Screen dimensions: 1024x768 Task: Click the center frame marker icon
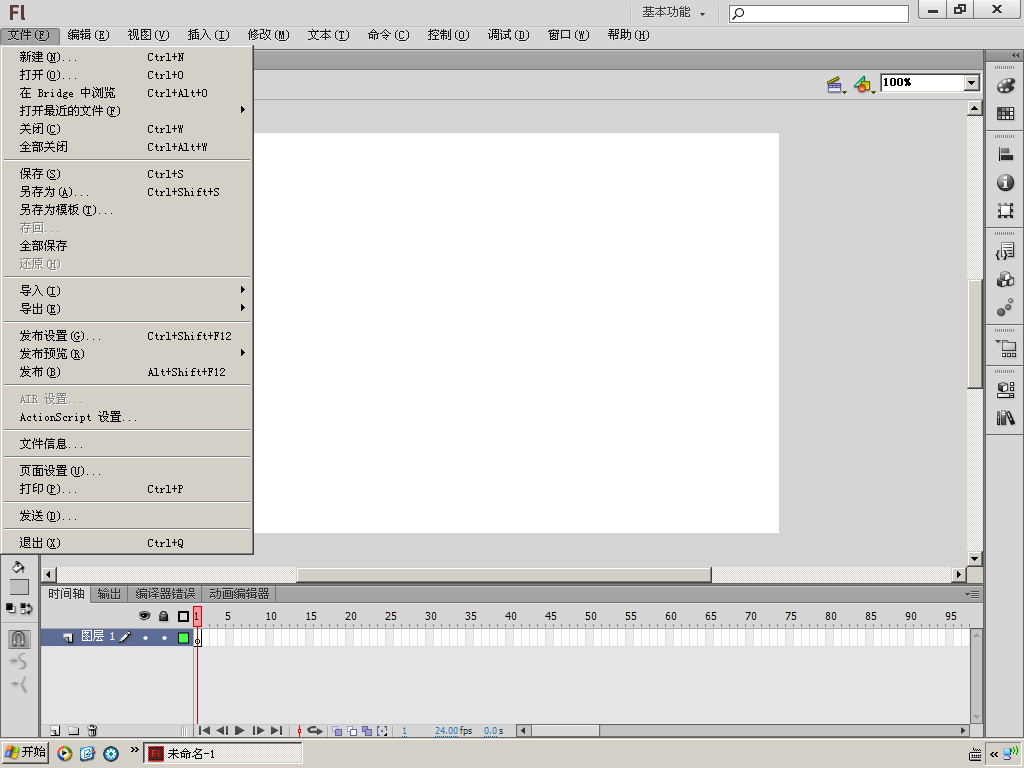pos(299,731)
